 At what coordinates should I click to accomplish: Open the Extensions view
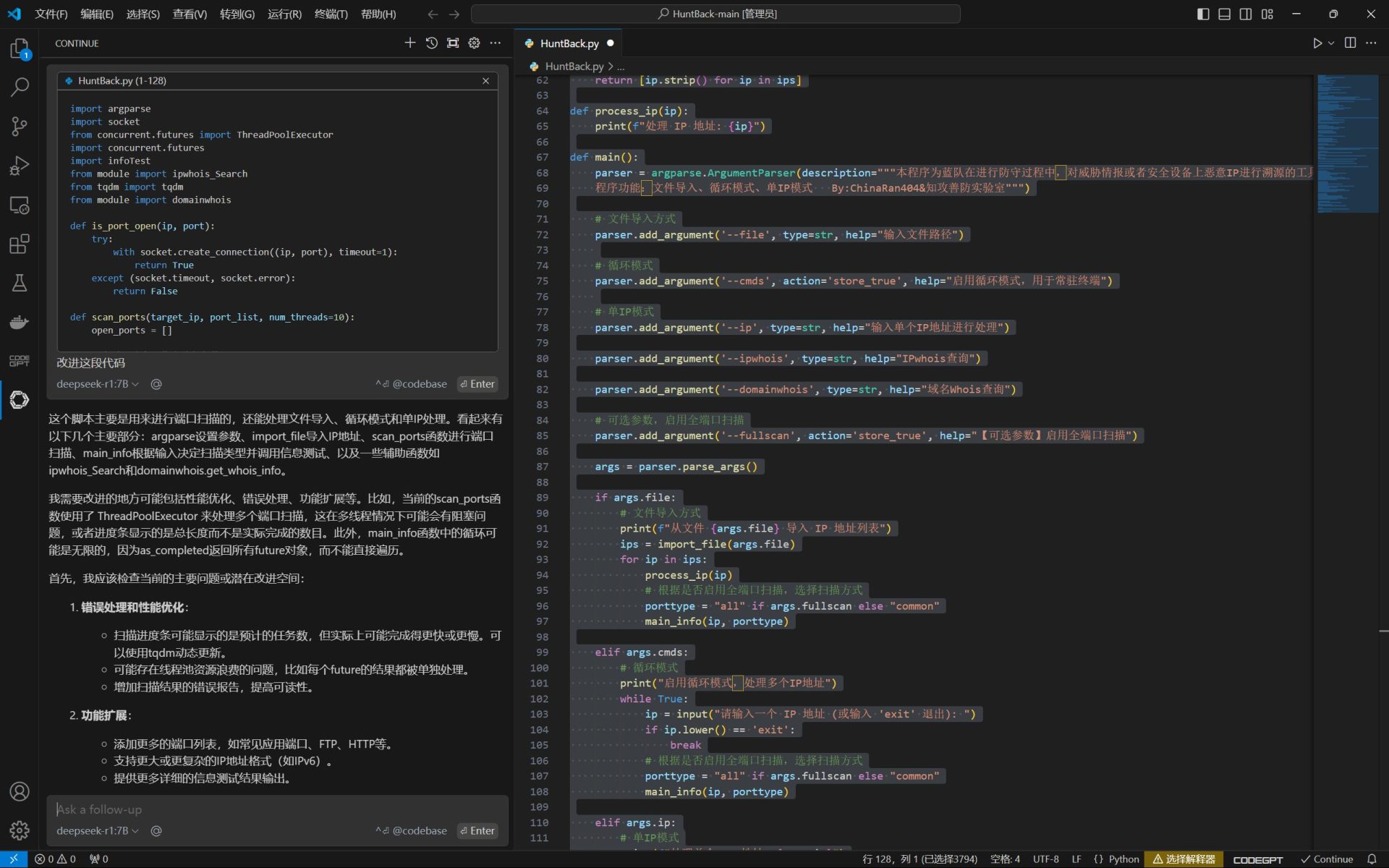tap(20, 244)
